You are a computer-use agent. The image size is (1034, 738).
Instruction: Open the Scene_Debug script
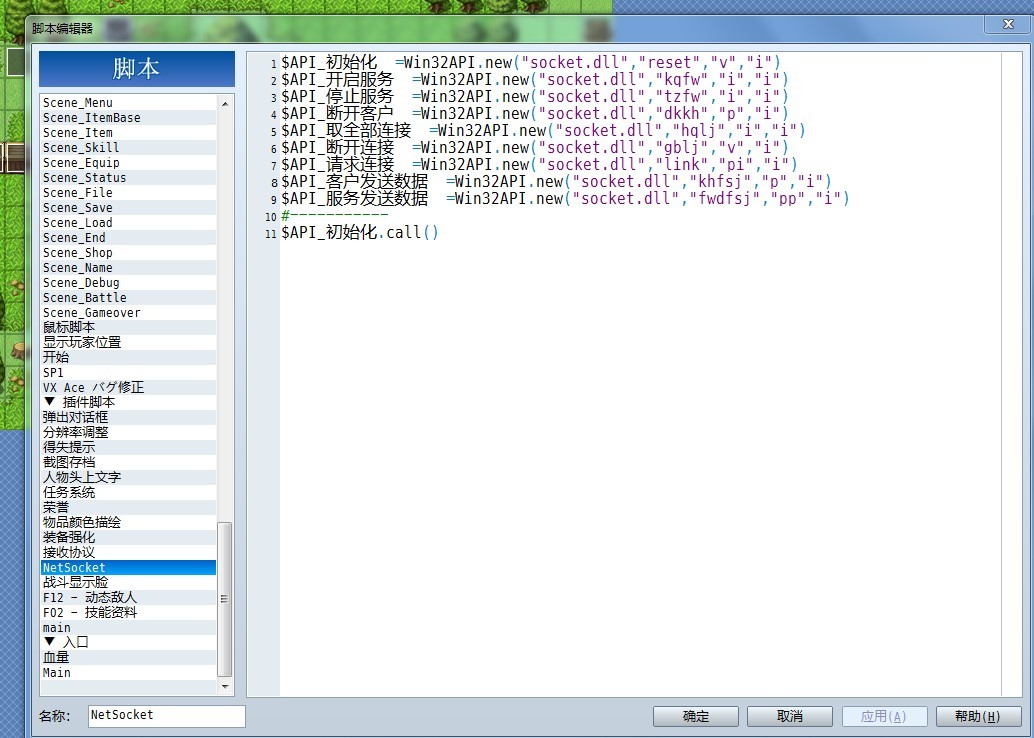(x=129, y=283)
